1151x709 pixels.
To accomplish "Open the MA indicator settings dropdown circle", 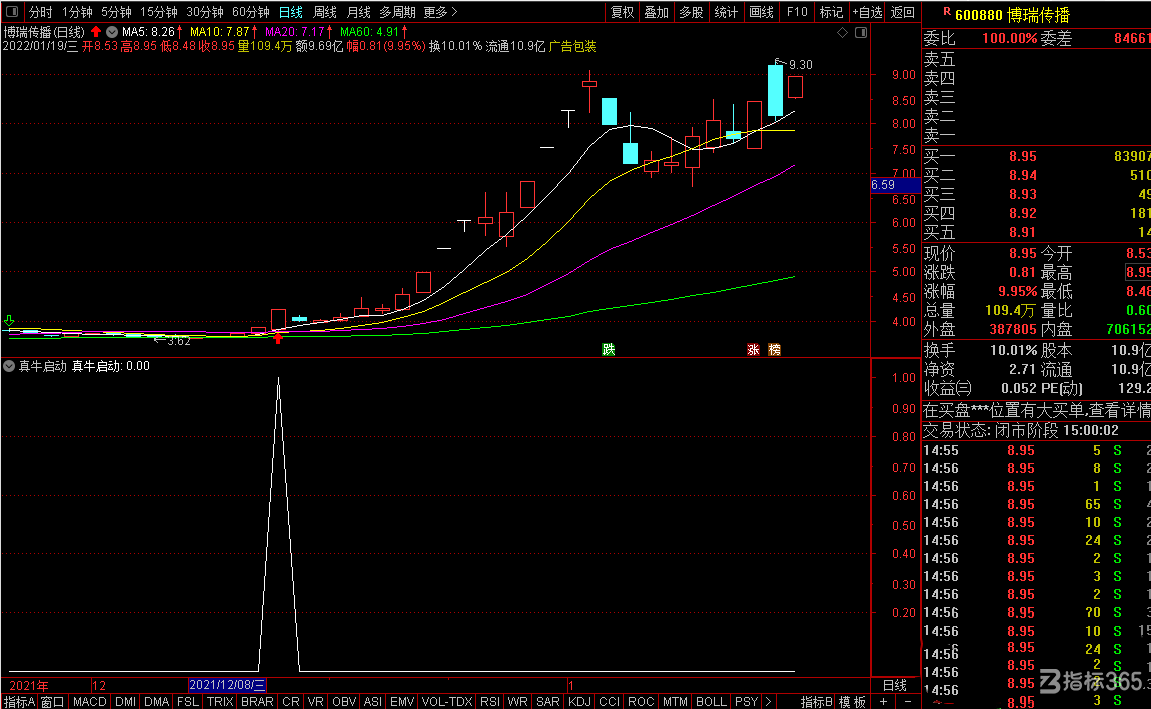I will (x=112, y=32).
